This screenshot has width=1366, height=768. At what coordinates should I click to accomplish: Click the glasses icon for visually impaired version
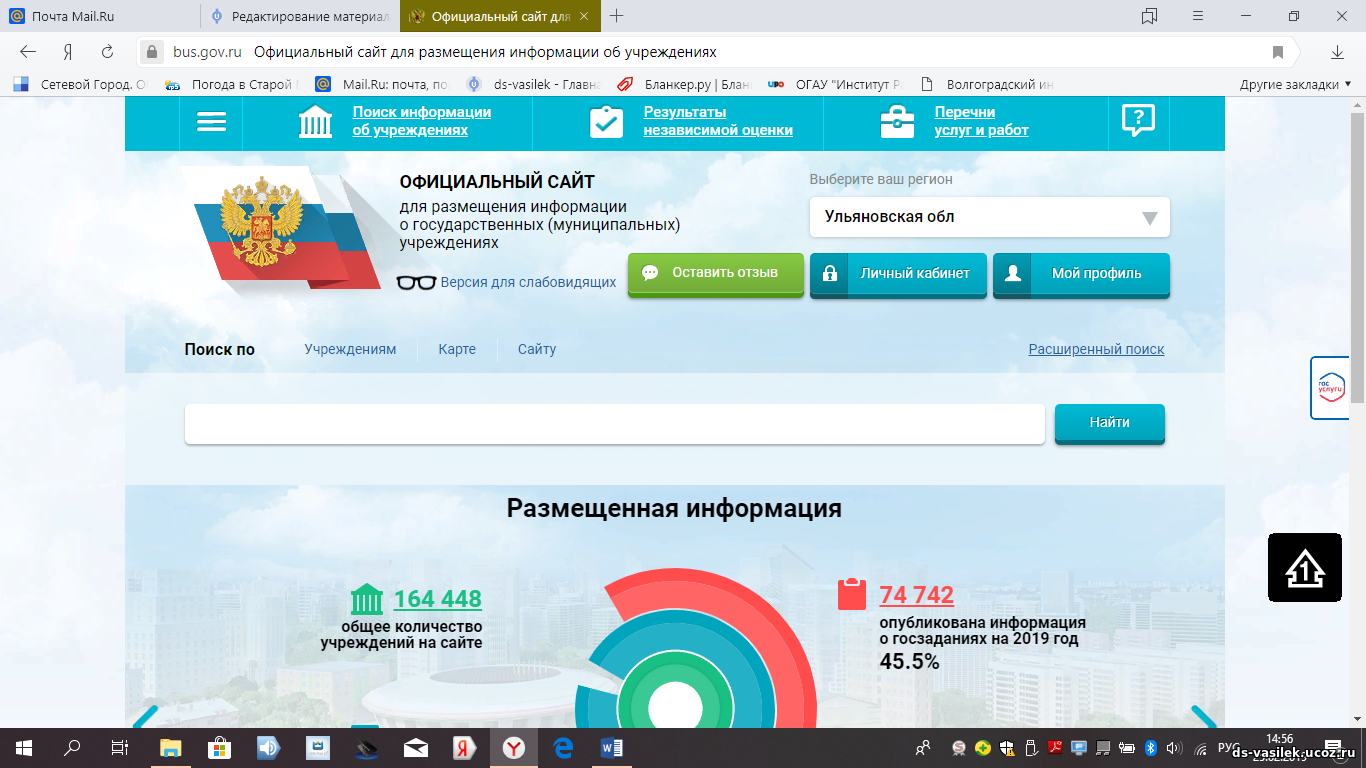click(416, 282)
